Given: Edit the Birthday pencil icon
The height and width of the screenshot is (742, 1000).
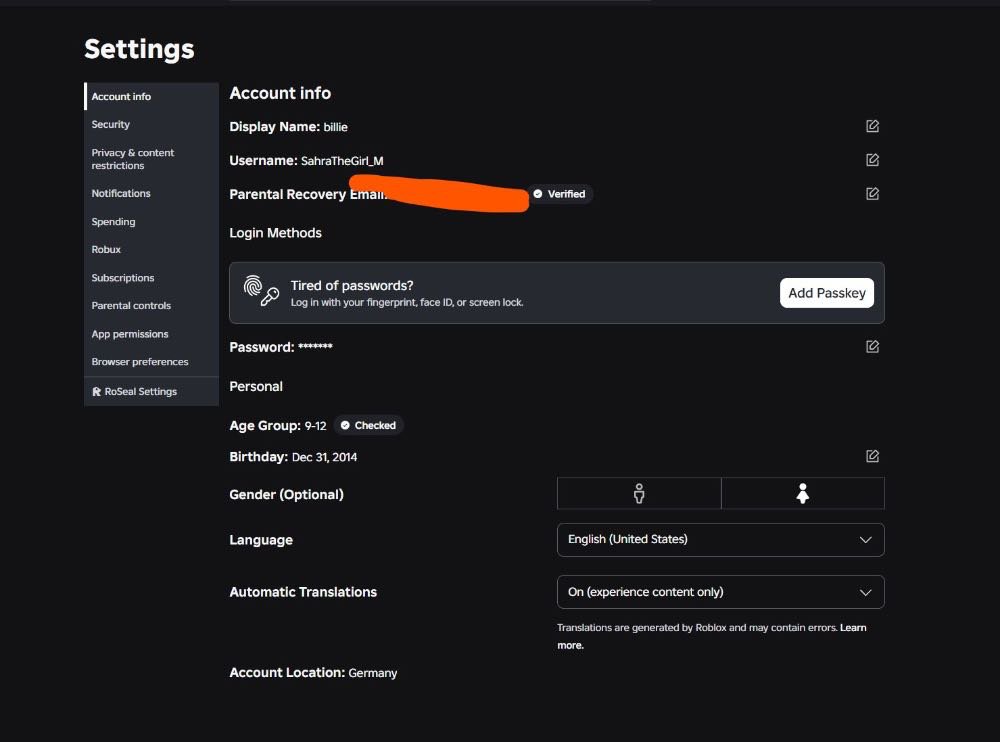Looking at the screenshot, I should (872, 456).
